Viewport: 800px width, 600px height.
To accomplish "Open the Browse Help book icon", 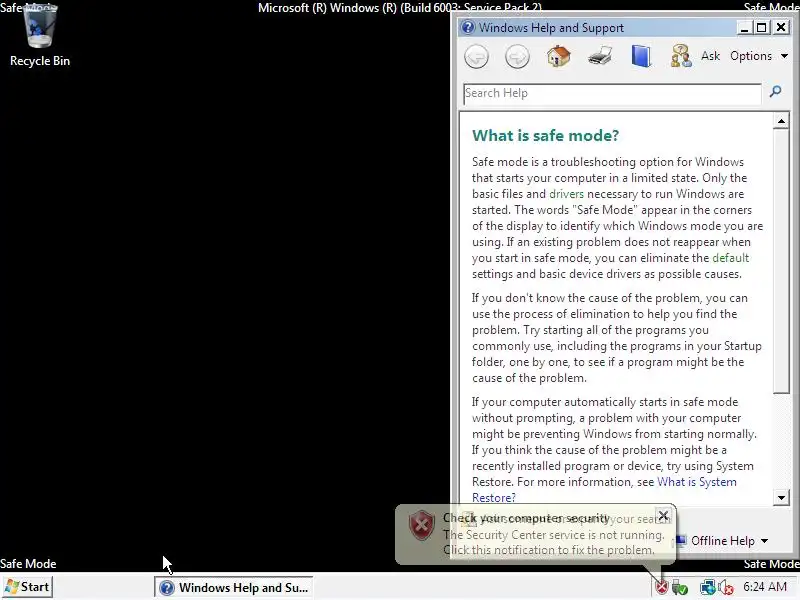I will coord(641,56).
